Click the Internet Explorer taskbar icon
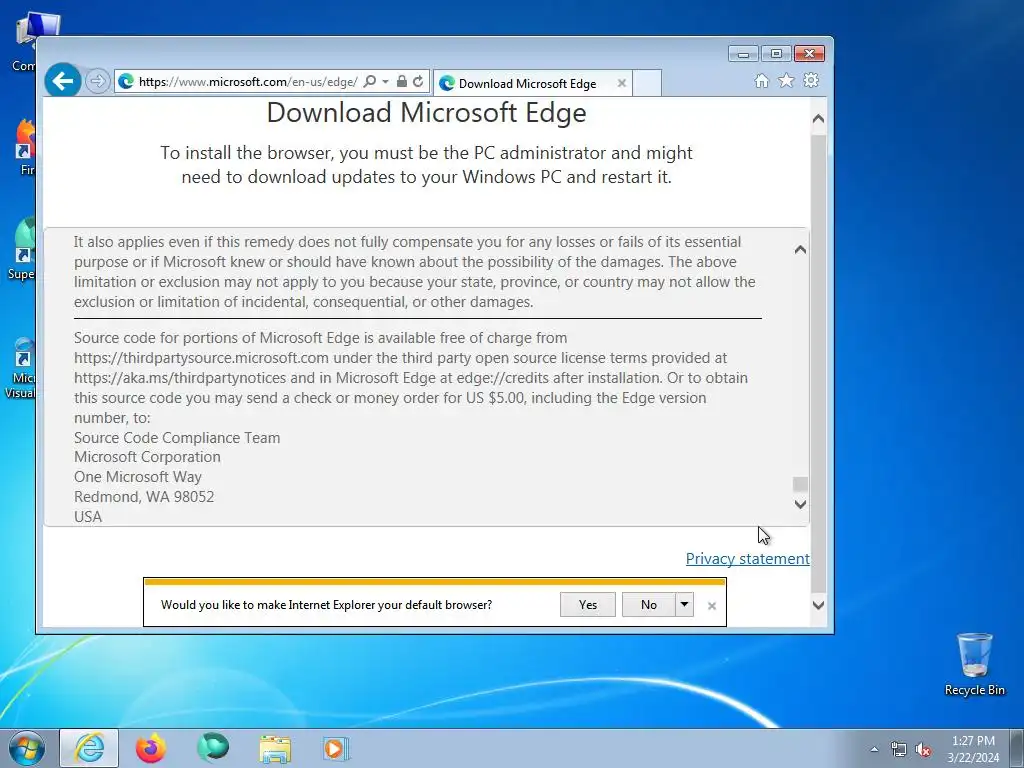Viewport: 1024px width, 768px height. coord(89,748)
